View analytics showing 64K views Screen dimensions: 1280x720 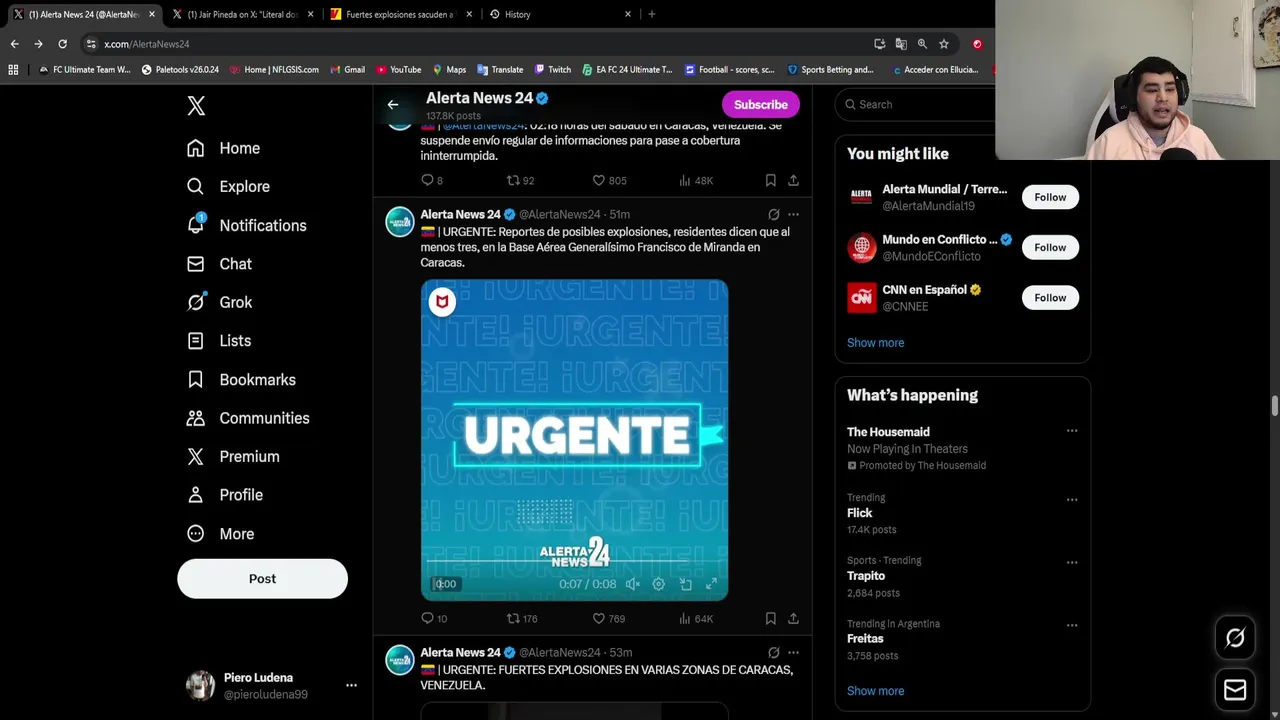695,619
